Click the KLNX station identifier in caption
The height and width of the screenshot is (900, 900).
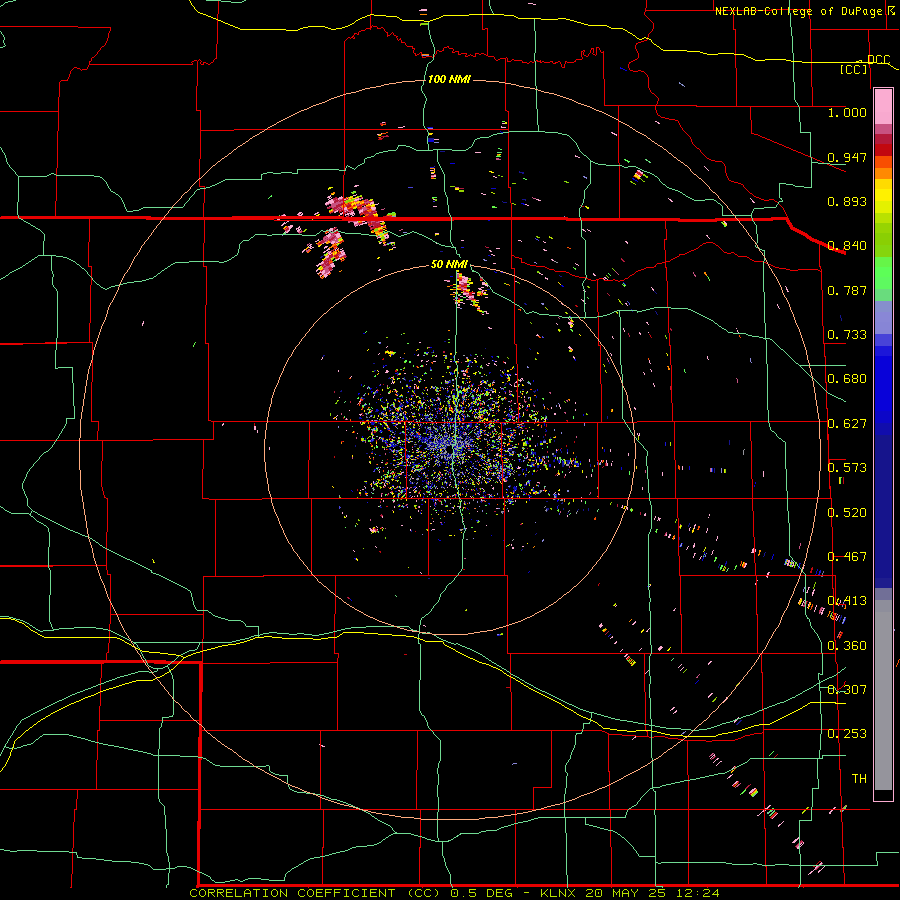(x=560, y=893)
